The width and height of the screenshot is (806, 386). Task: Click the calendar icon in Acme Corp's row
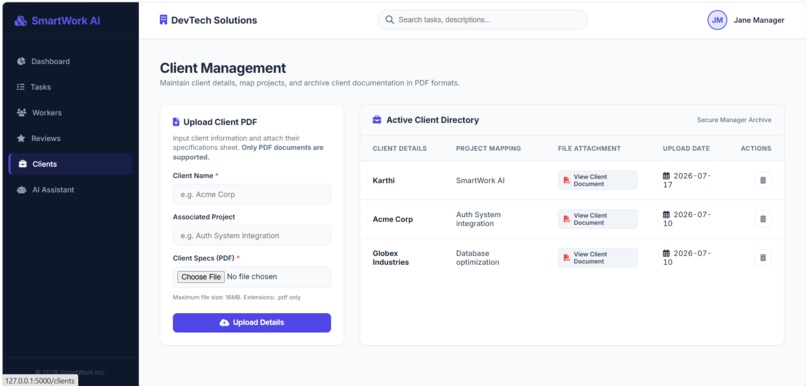click(666, 214)
